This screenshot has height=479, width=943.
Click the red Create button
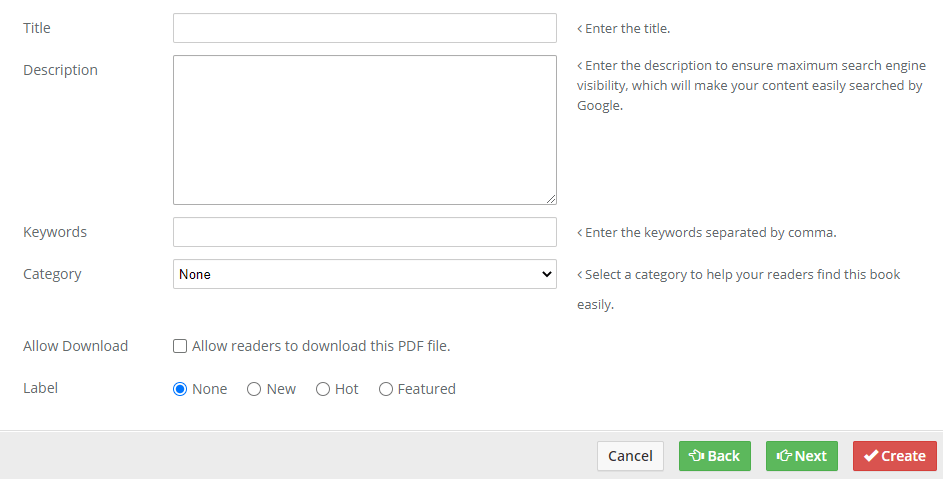pyautogui.click(x=894, y=456)
